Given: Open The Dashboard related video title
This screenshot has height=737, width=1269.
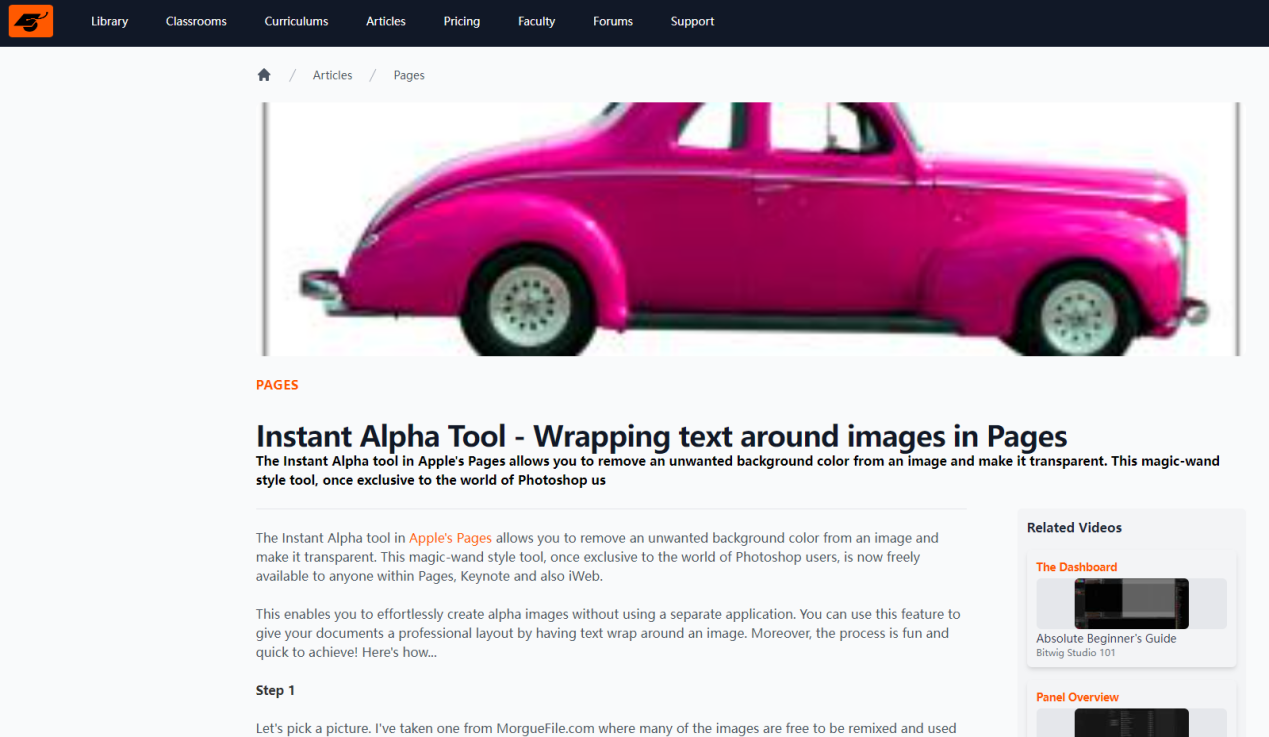Looking at the screenshot, I should coord(1076,567).
